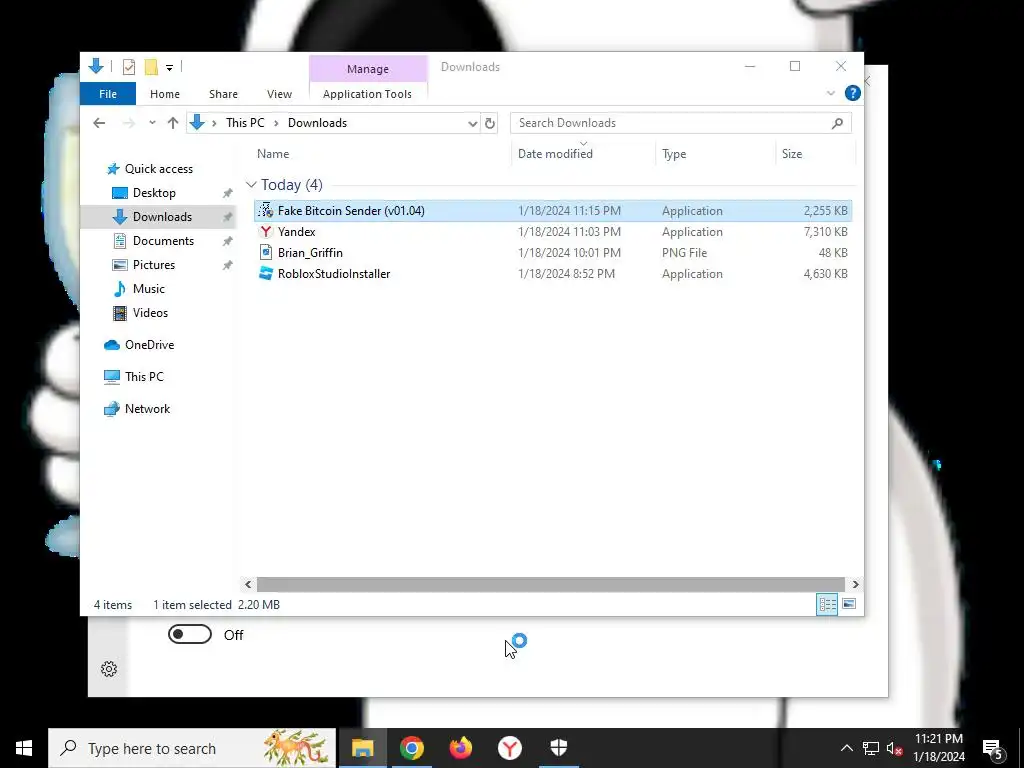This screenshot has width=1024, height=768.
Task: Open Music in the navigation pane
Action: click(148, 289)
